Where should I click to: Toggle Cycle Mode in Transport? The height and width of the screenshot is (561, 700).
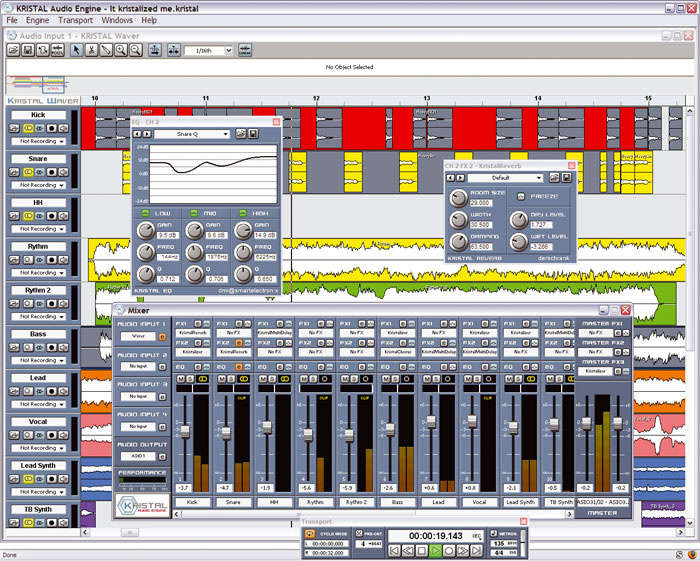[x=310, y=534]
